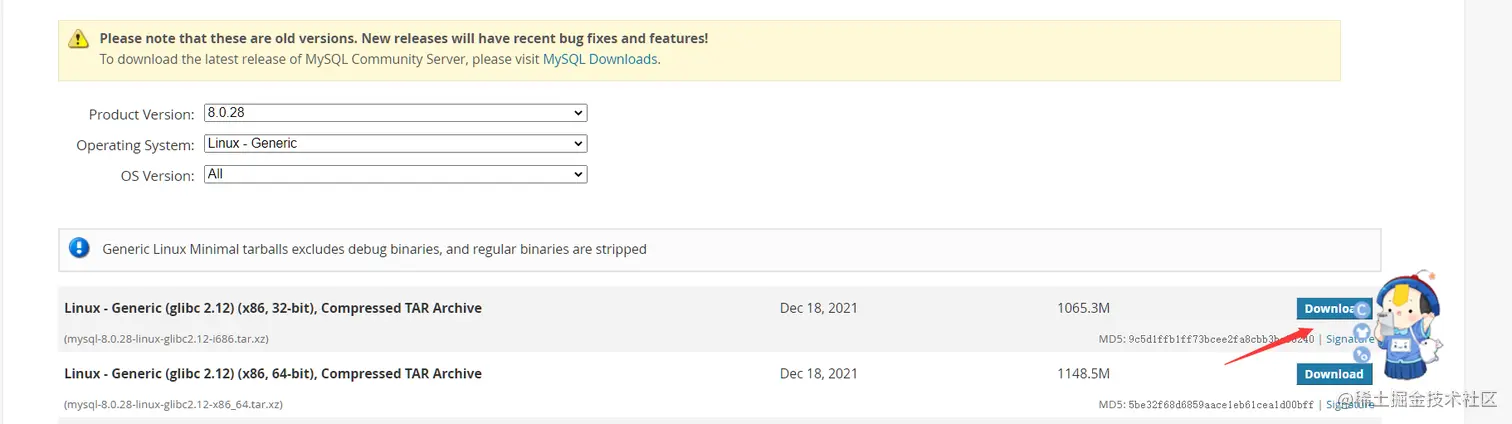Select the 64-bit Compressed TAR Archive title
Screen dimensions: 1512x424
pos(273,373)
